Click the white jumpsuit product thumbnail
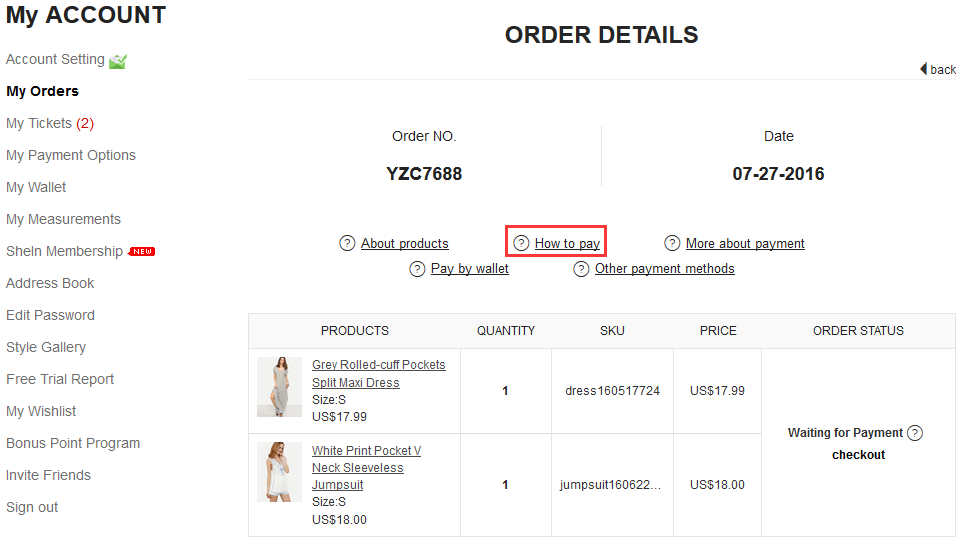The width and height of the screenshot is (960, 541). (279, 472)
